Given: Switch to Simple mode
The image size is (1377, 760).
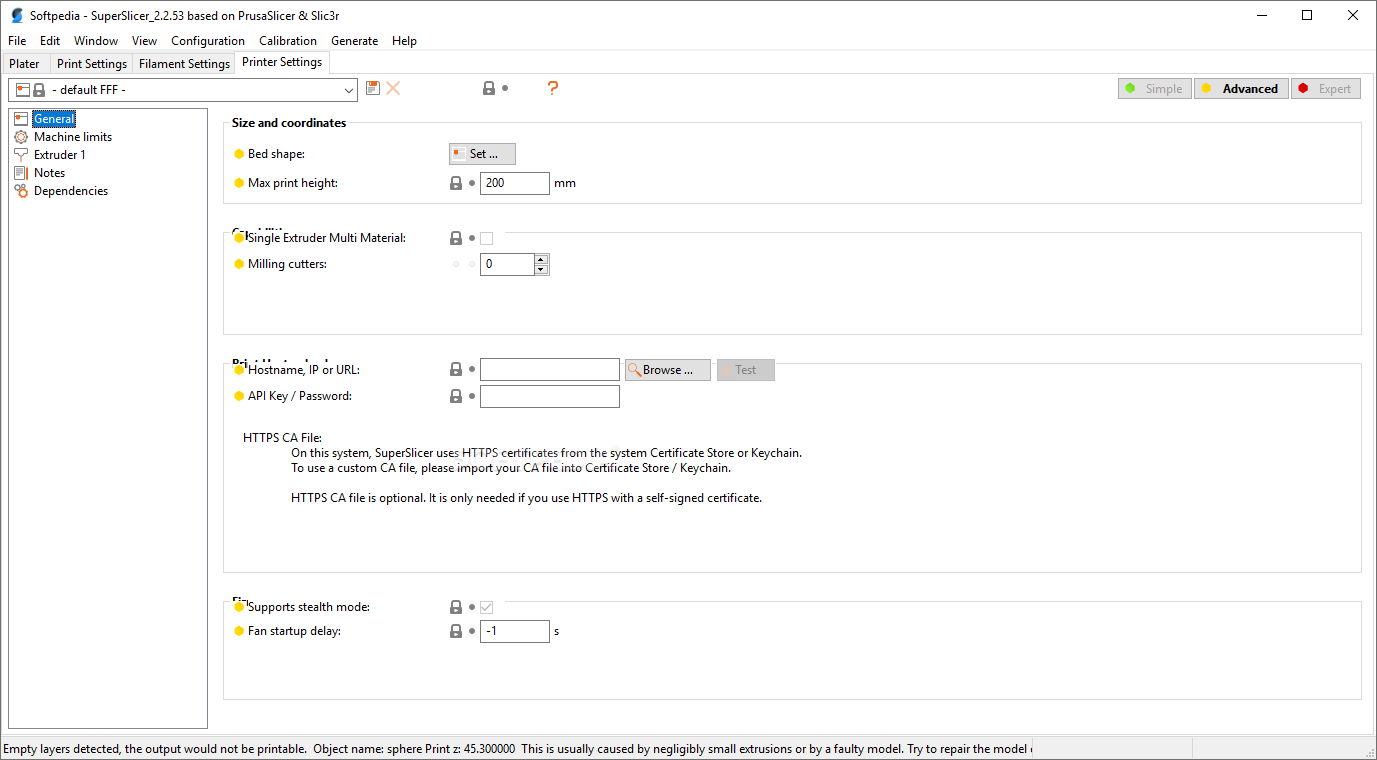Looking at the screenshot, I should pos(1155,89).
